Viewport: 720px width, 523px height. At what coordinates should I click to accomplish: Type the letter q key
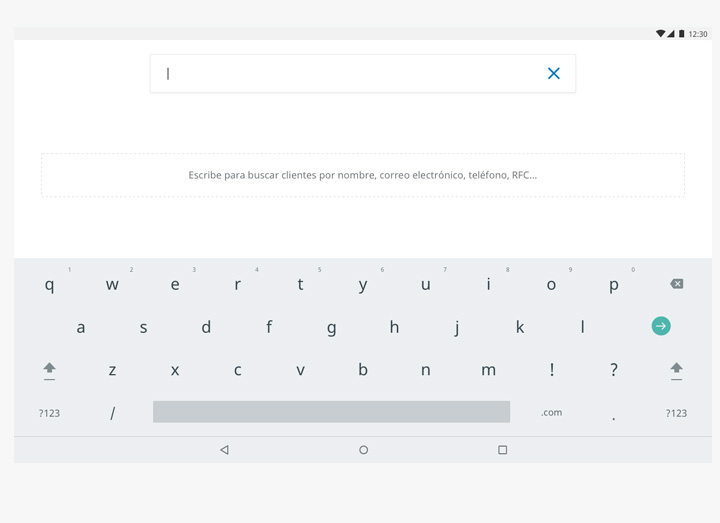pos(49,285)
